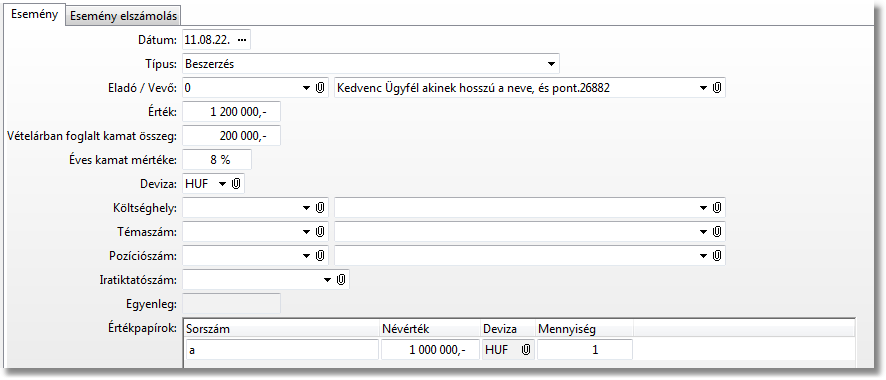
Task: Click the Vételárban foglalt kamat összeg field
Action: pos(231,136)
